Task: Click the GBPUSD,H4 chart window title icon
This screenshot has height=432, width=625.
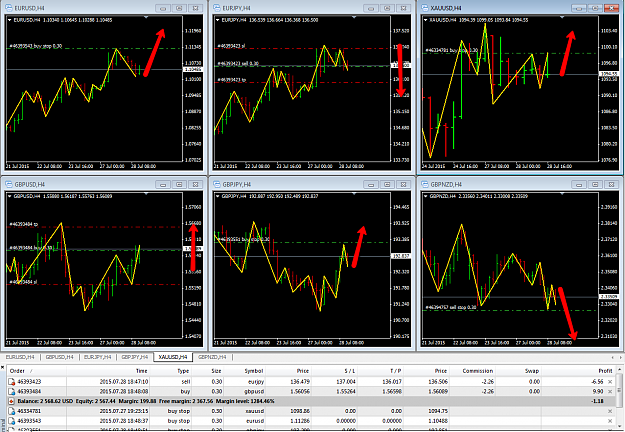Action: pyautogui.click(x=8, y=184)
